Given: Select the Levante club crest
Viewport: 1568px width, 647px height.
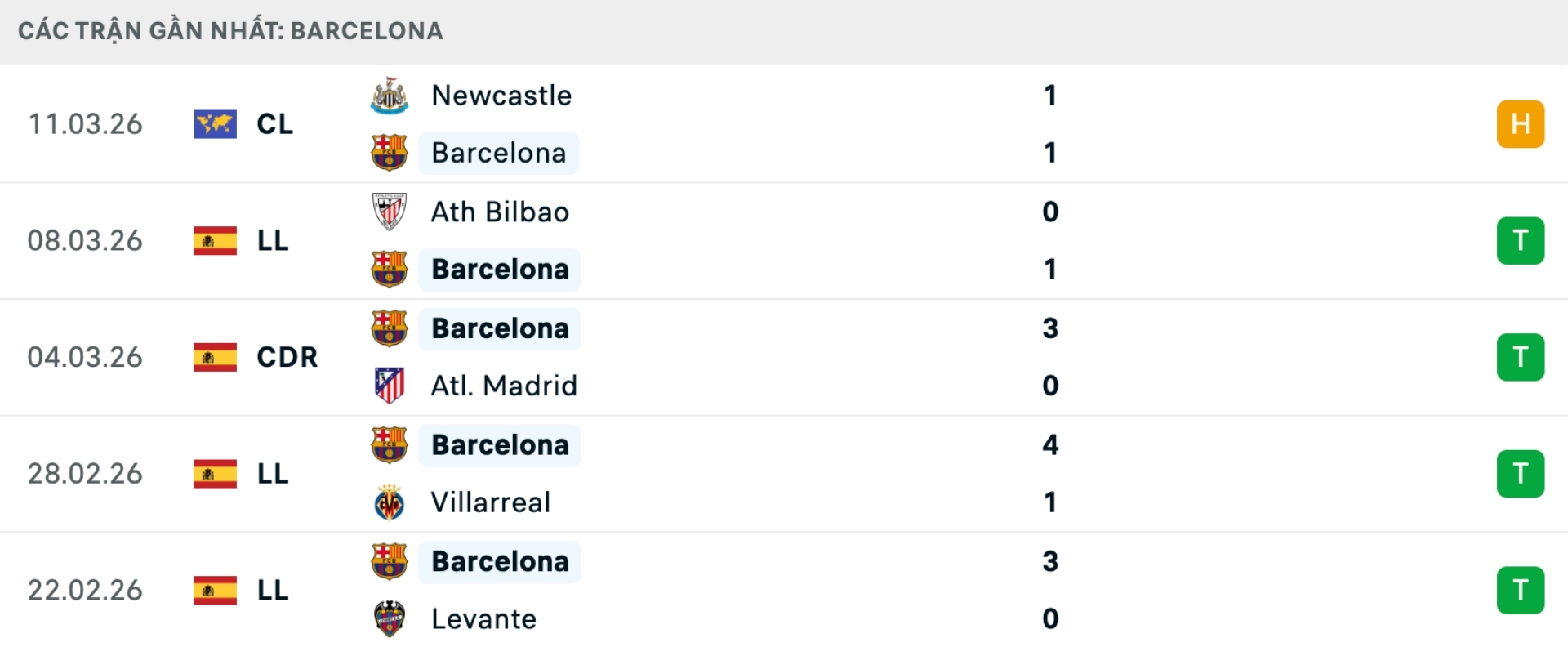Looking at the screenshot, I should point(390,619).
